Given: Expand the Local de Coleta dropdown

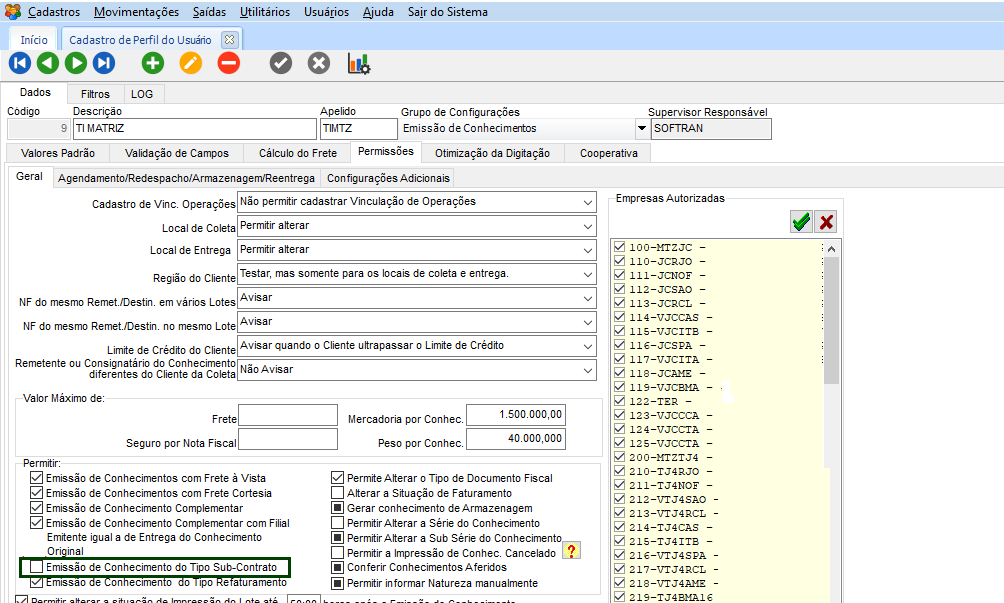Looking at the screenshot, I should coord(587,226).
